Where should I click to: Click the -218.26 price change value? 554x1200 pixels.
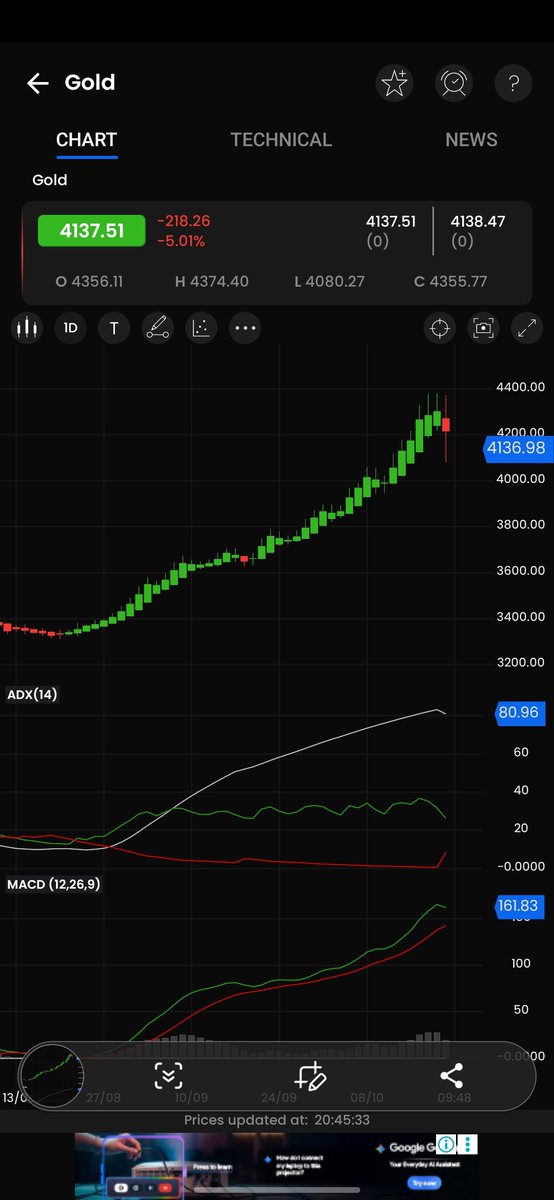(184, 221)
